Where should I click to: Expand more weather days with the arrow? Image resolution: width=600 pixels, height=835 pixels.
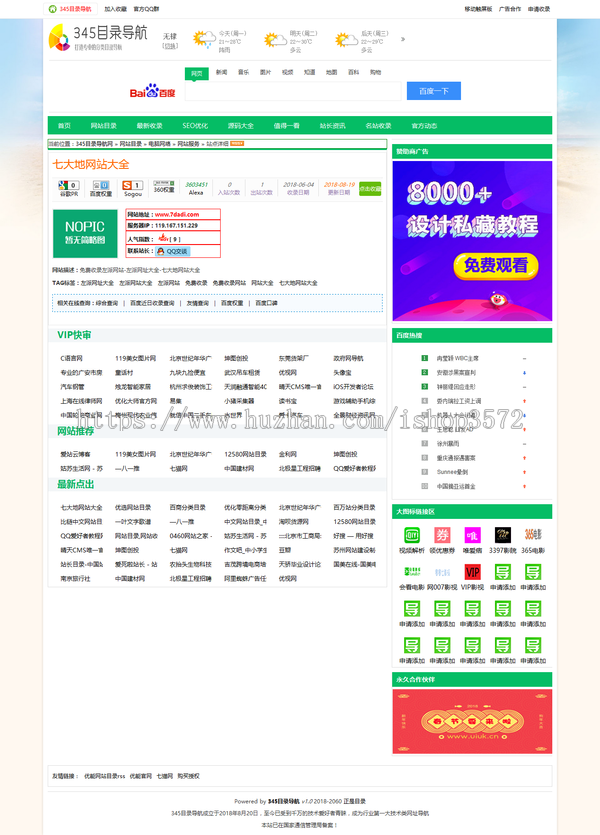(402, 39)
